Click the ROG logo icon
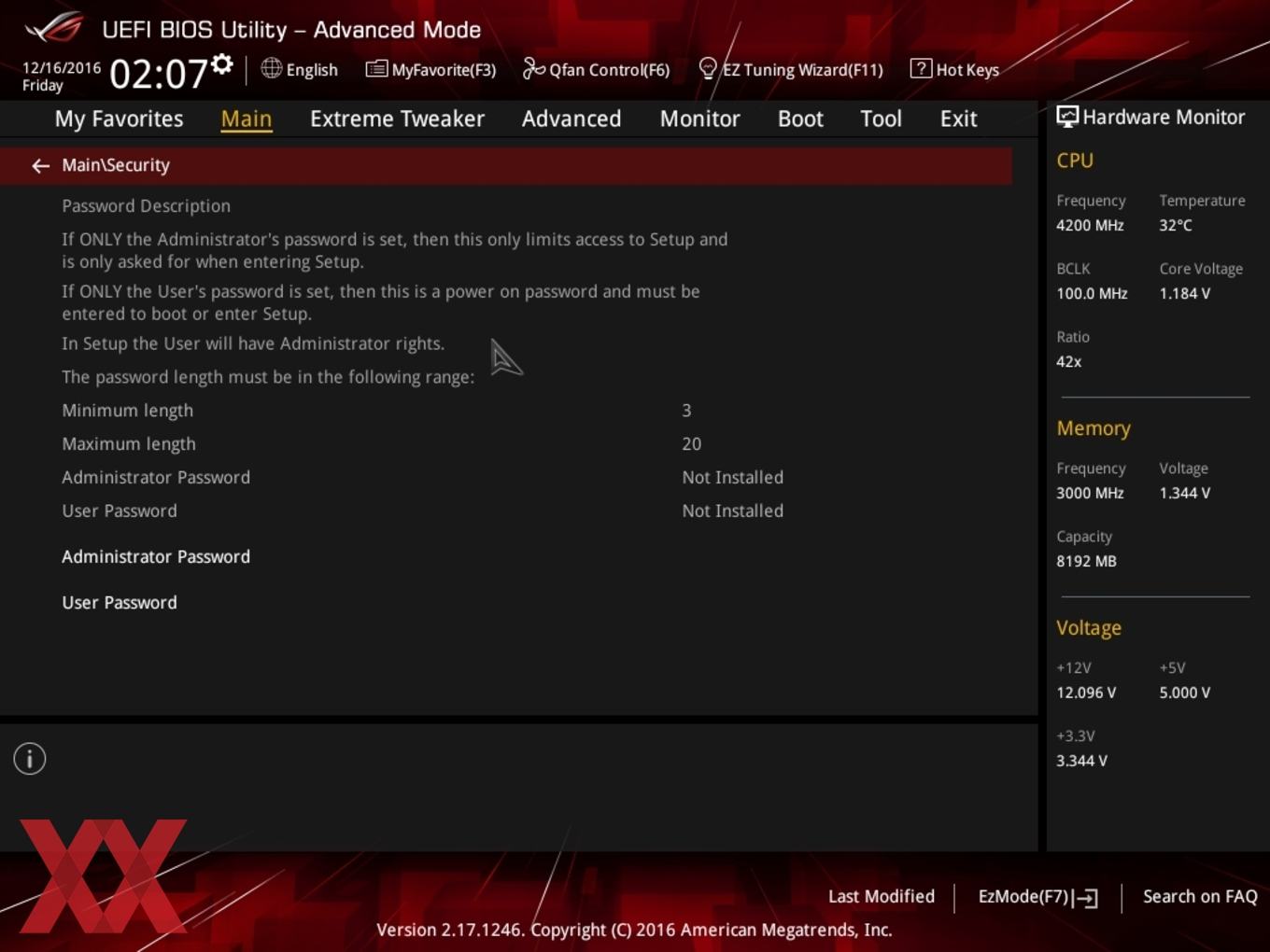Screen dimensions: 1270x952 click(54, 28)
